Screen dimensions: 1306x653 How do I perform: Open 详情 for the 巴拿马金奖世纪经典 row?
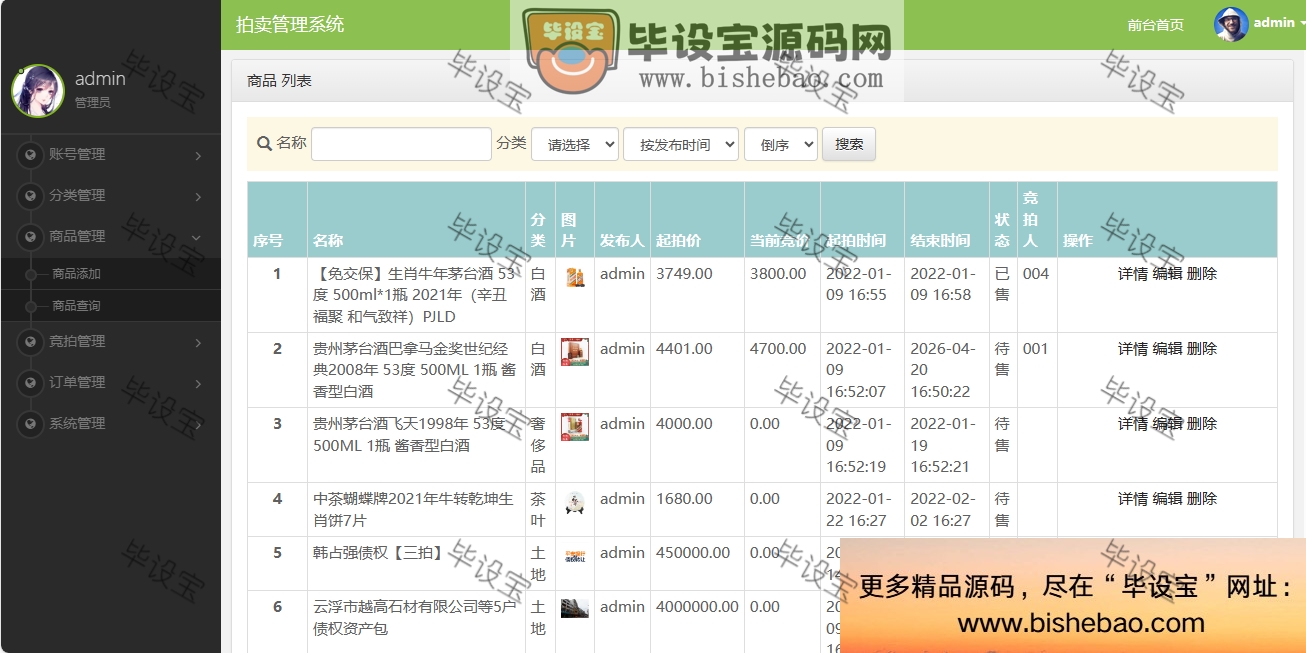tap(1133, 349)
